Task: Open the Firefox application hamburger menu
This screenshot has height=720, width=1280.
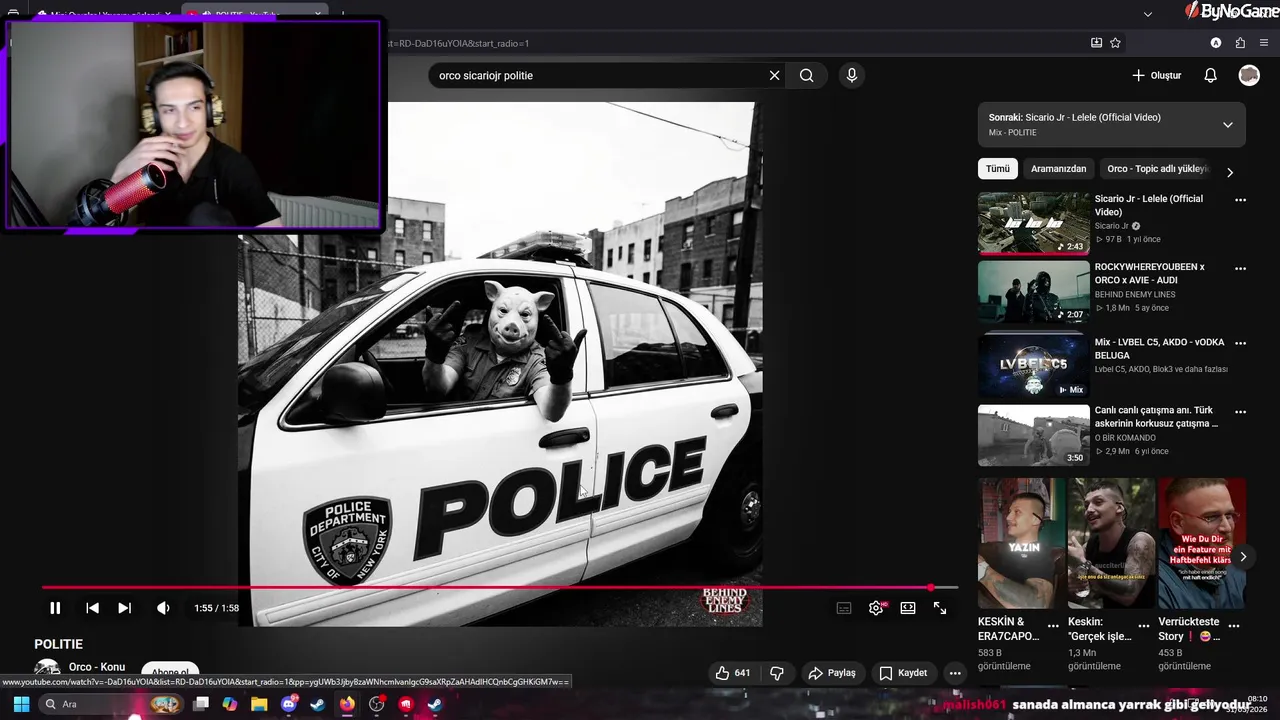Action: [1265, 43]
